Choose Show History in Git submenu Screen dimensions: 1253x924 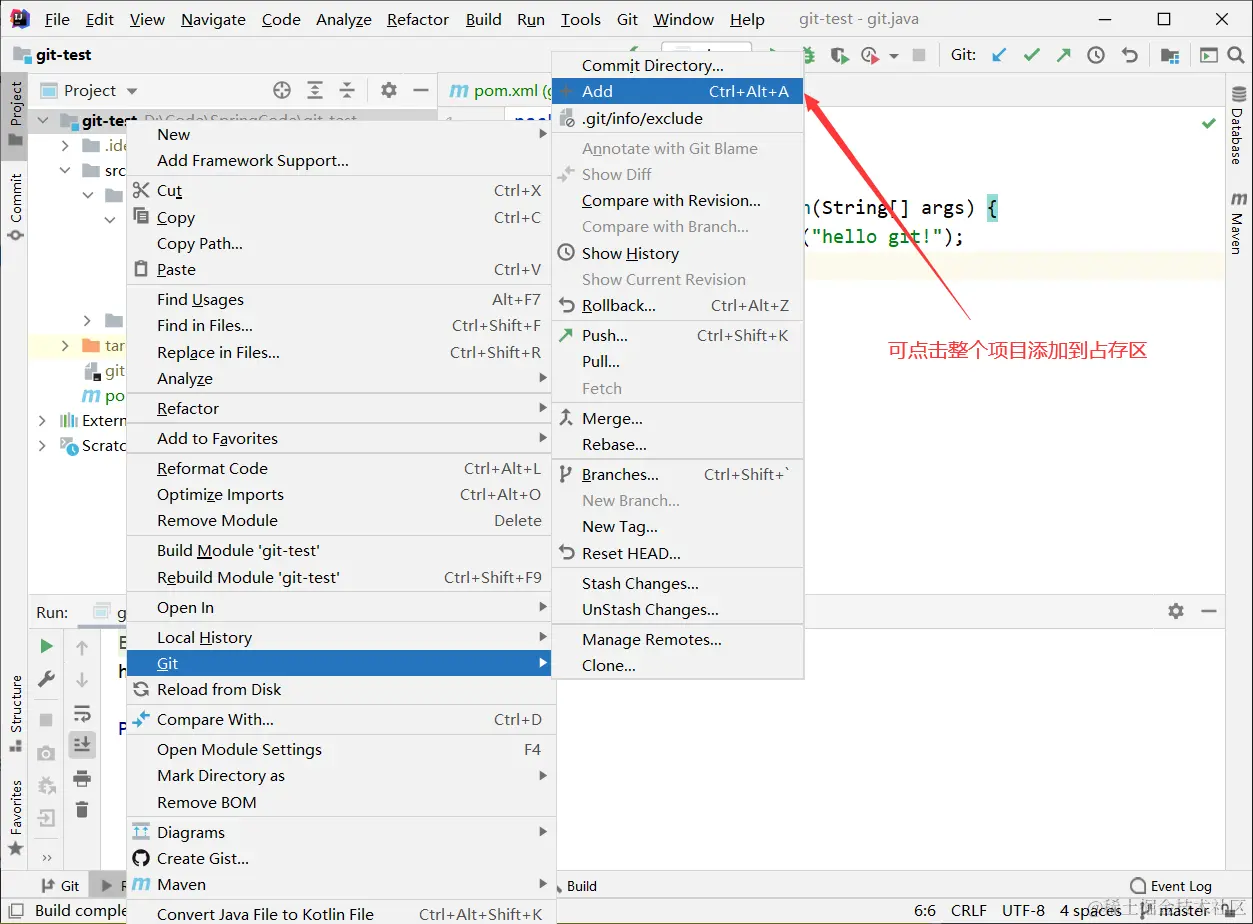pos(678,253)
